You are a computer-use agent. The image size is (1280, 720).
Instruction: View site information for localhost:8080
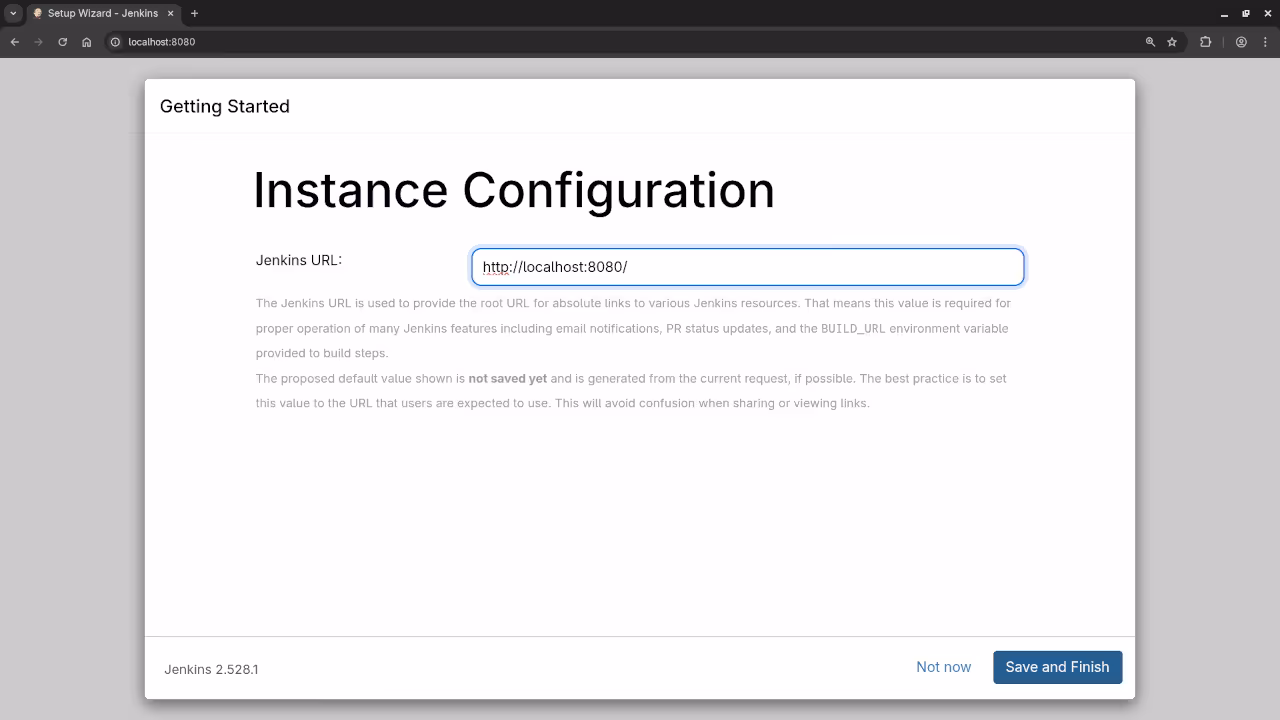pyautogui.click(x=115, y=42)
